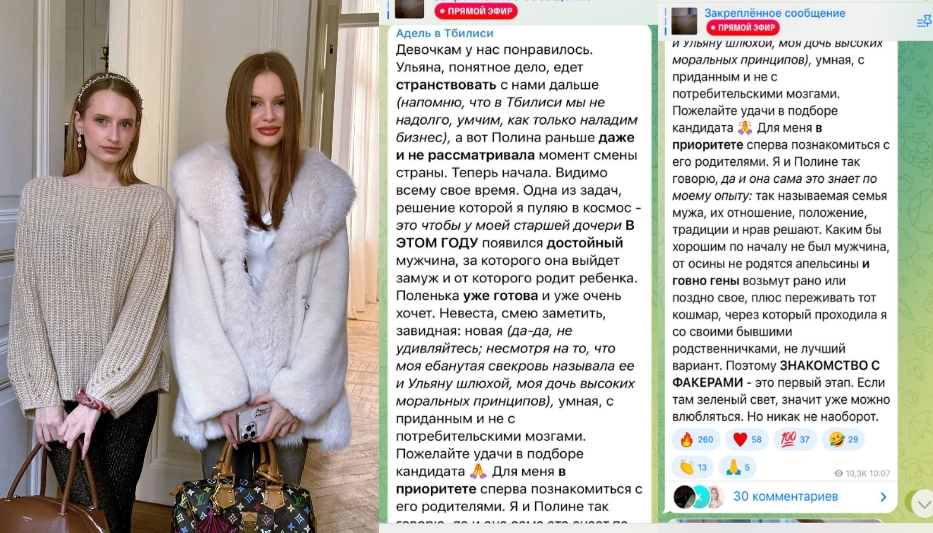Viewport: 933px width, 533px height.
Task: Tap the red heart reaction with 58
Action: [747, 440]
